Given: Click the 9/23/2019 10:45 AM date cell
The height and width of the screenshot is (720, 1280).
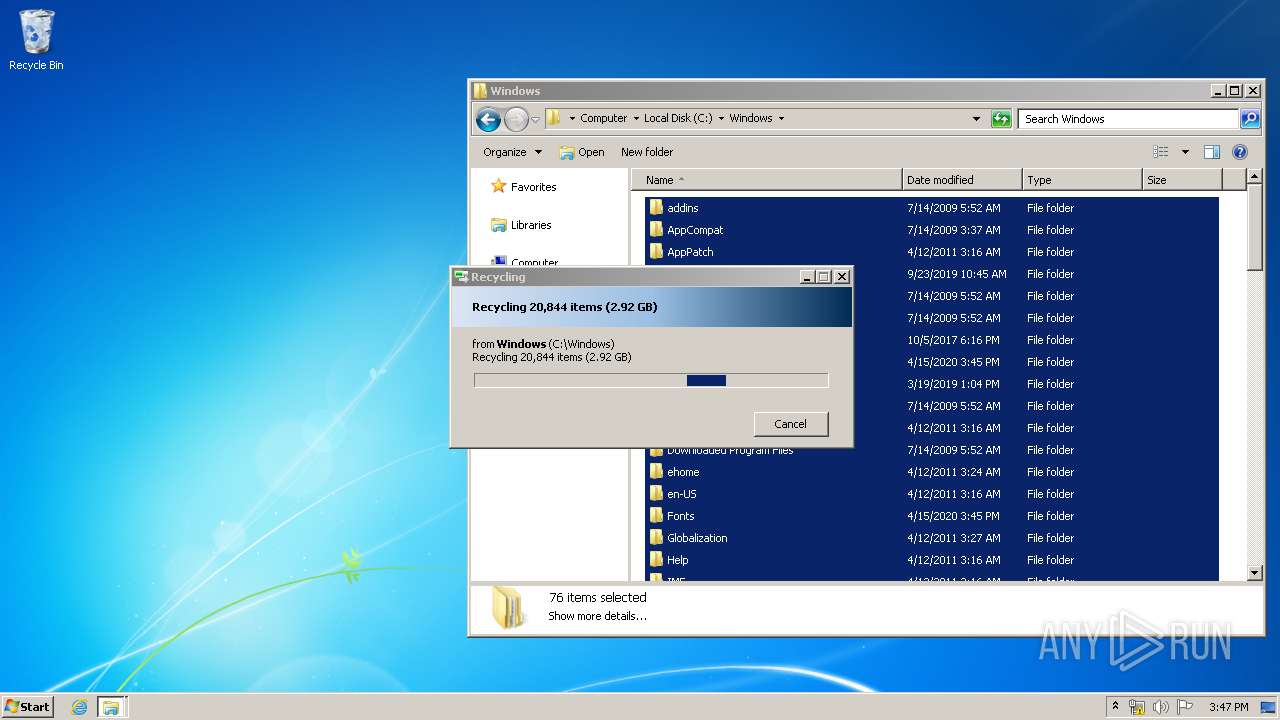Looking at the screenshot, I should (x=957, y=274).
